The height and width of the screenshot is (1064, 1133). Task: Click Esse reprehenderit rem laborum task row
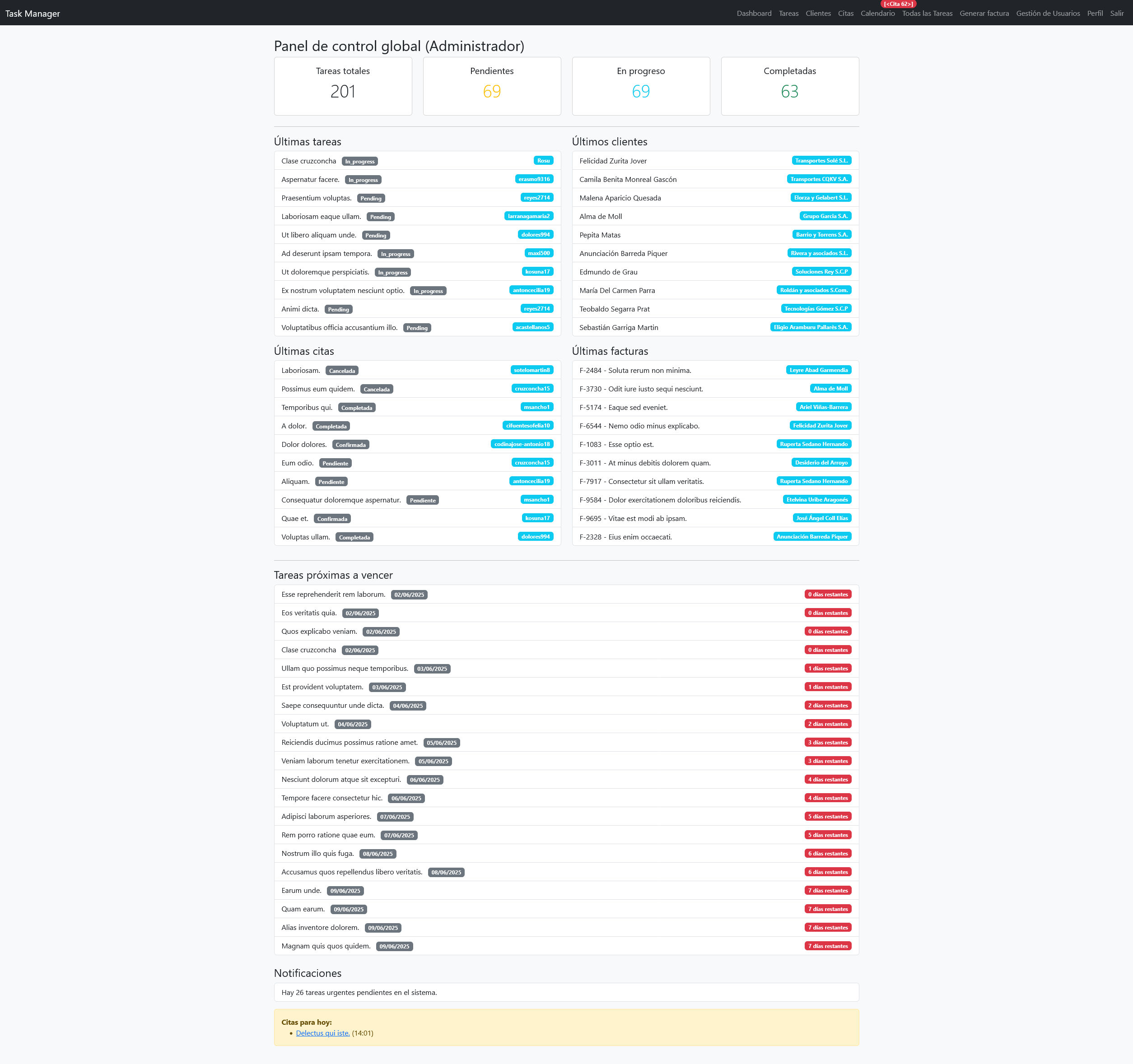[x=566, y=594]
